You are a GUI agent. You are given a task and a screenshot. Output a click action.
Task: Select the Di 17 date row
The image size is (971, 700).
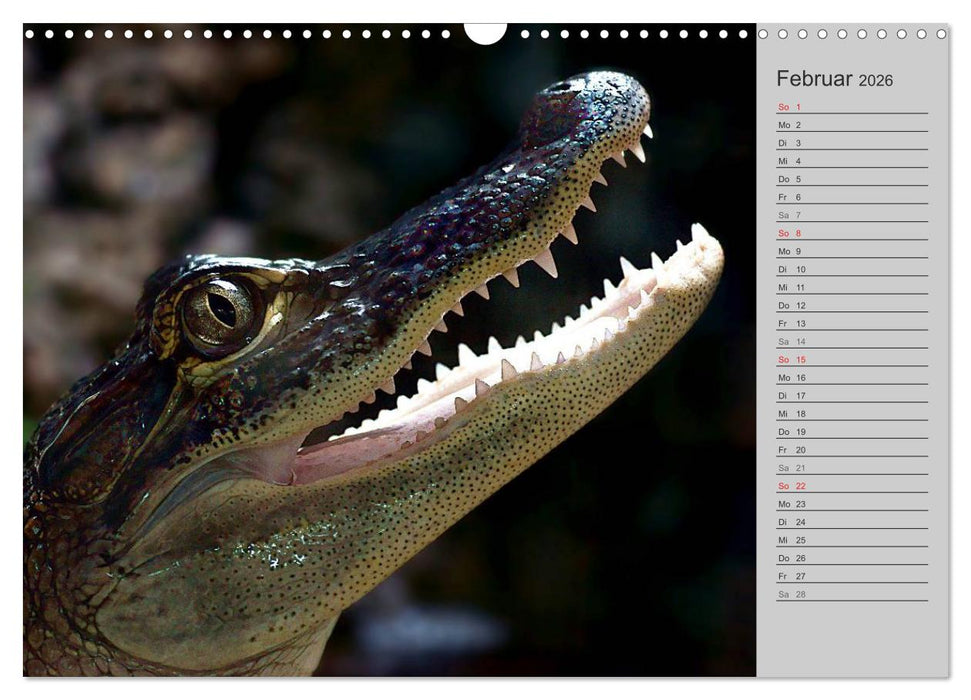coord(851,395)
